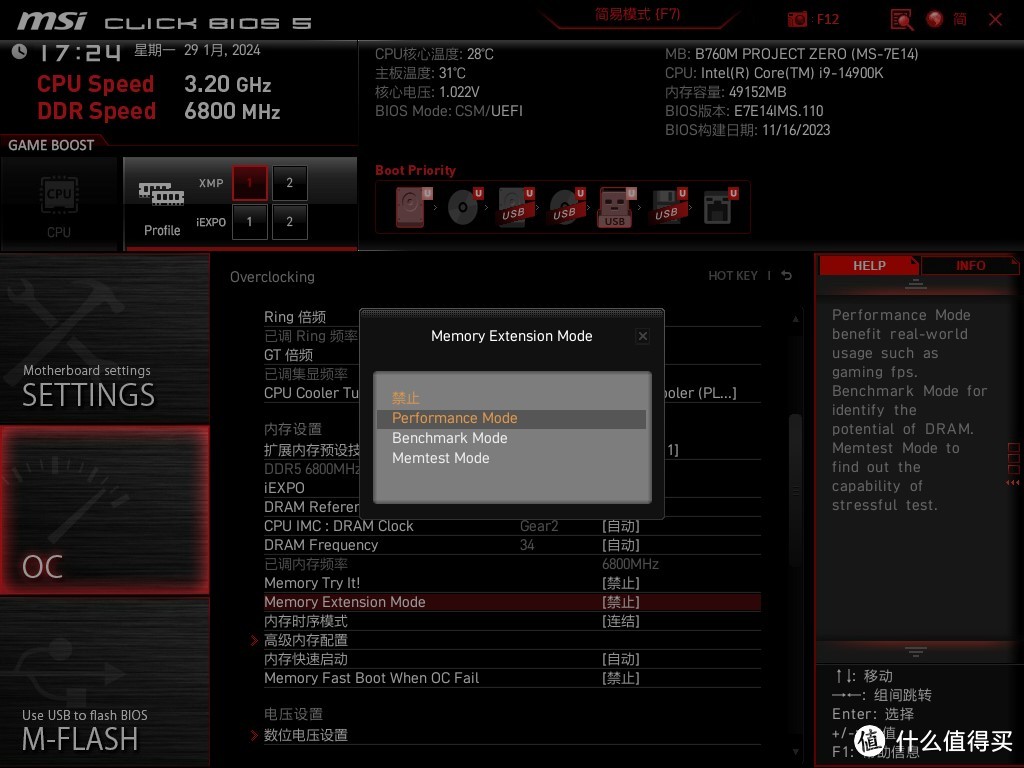
Task: Open Memory Extension Mode [禁止] value
Action: (x=620, y=602)
